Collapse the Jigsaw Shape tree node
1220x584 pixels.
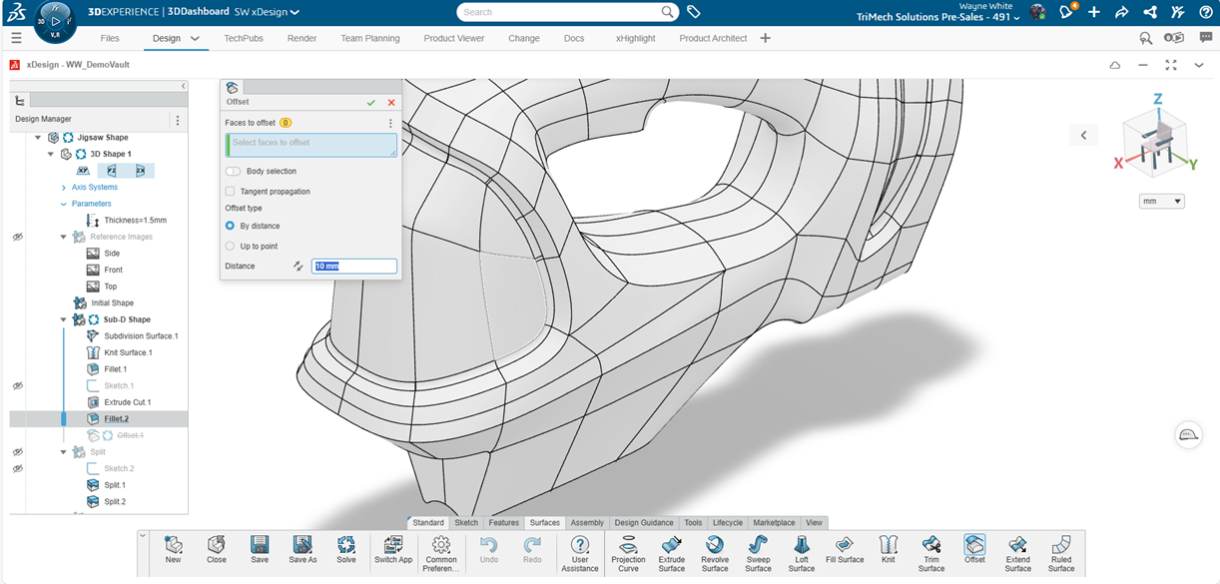39,138
